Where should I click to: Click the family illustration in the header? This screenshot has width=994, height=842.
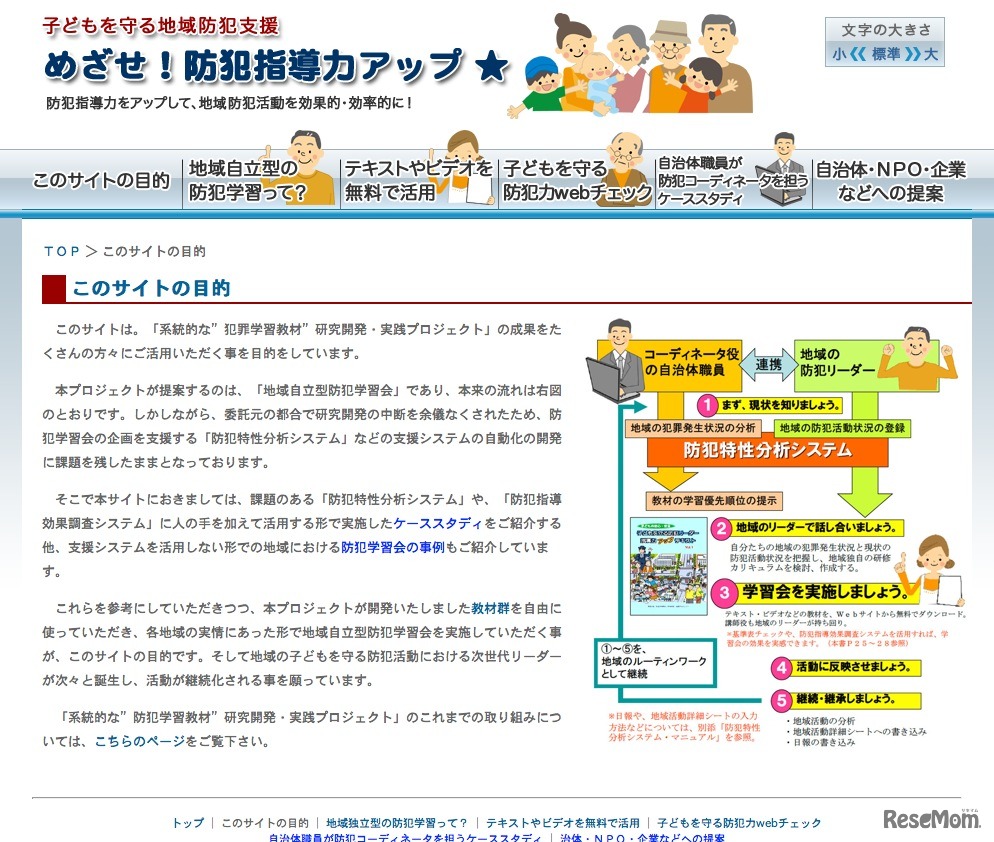point(631,66)
